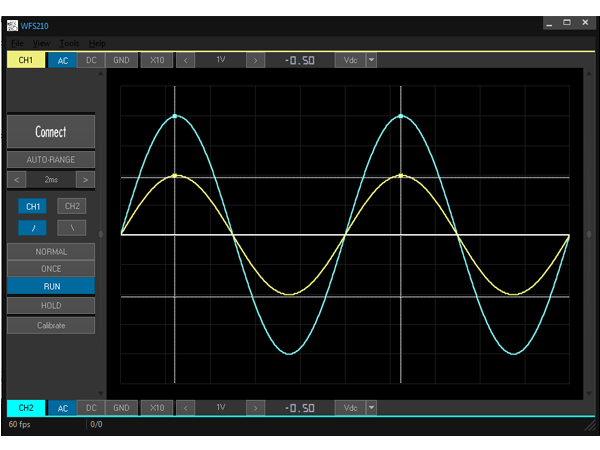Decrease the timebase from 2ms
Screen dimensions: 600x450
pos(17,179)
